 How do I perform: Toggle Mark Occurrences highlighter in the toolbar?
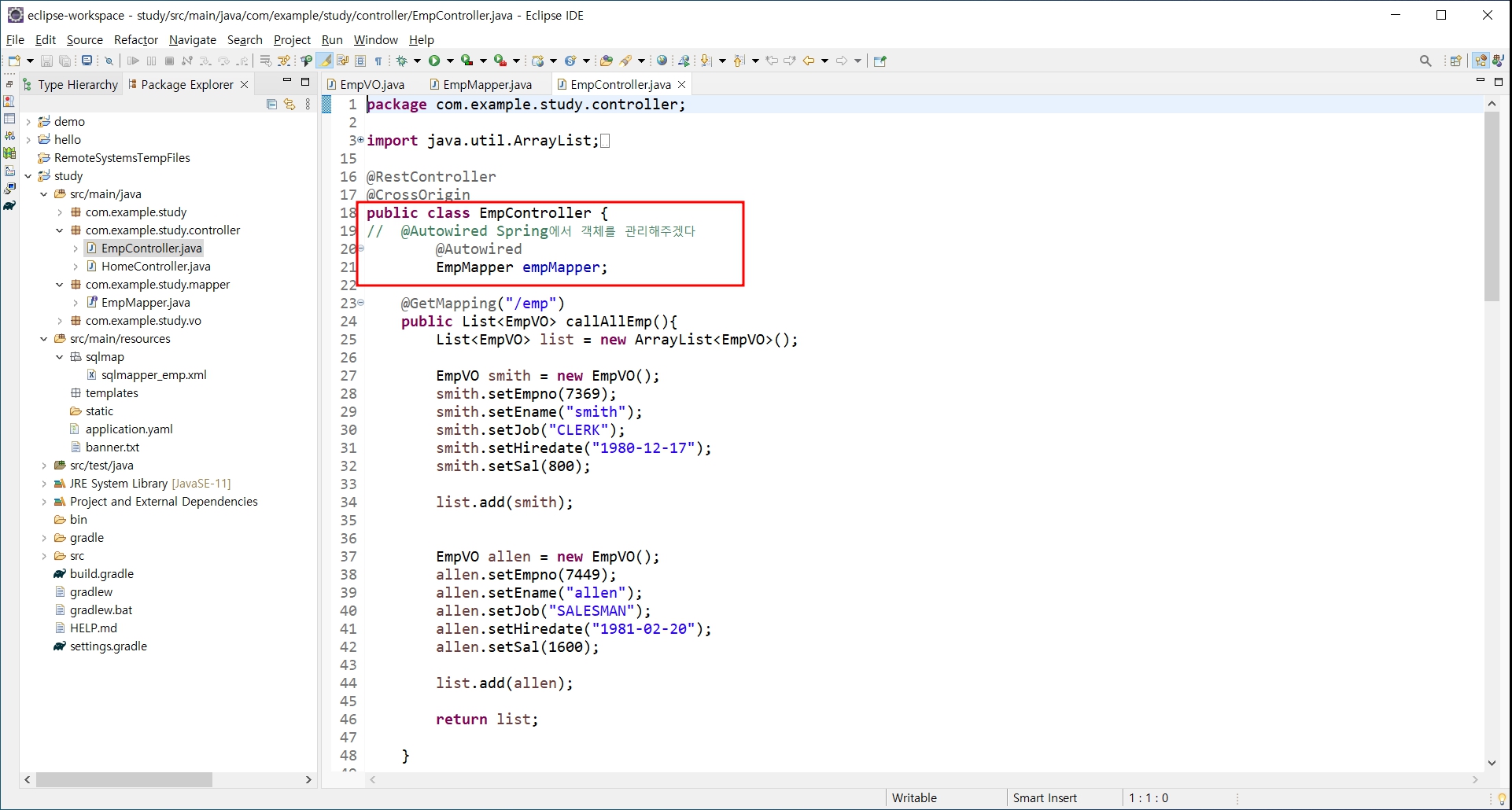click(325, 61)
